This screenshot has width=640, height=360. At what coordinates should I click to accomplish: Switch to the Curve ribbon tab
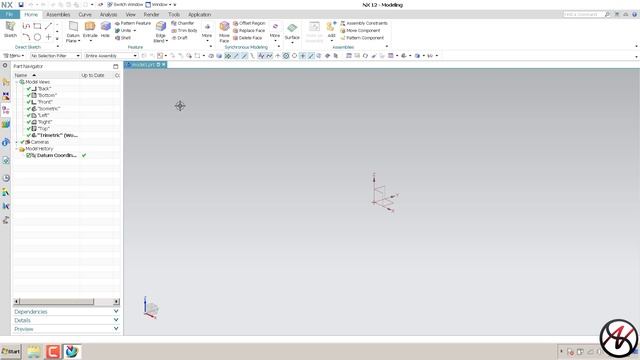pos(85,14)
